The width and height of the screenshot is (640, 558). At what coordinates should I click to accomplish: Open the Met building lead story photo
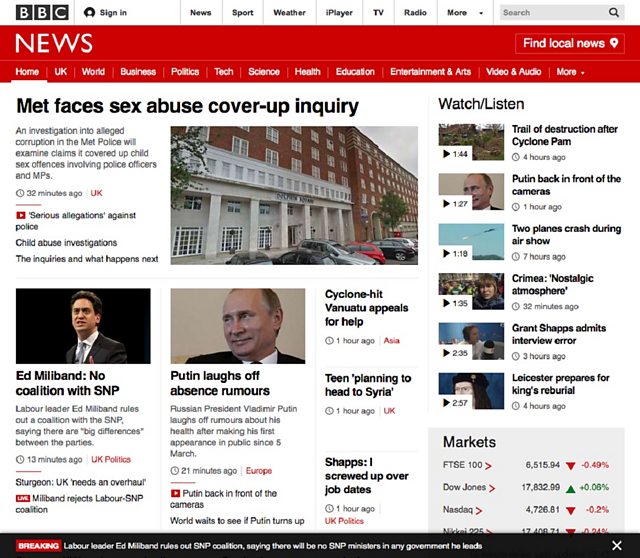coord(294,195)
